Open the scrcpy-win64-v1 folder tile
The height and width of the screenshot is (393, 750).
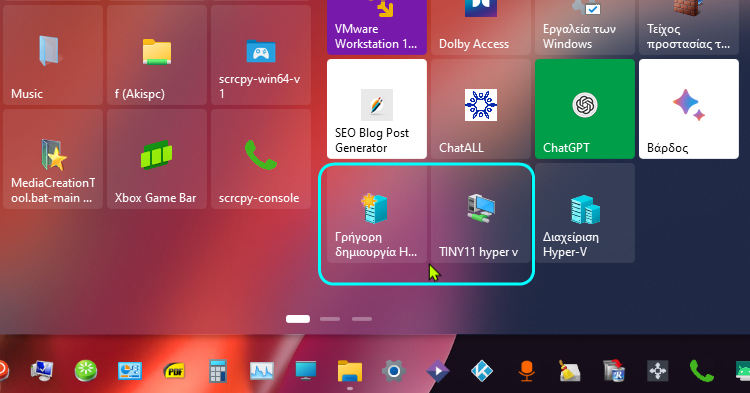click(x=261, y=55)
